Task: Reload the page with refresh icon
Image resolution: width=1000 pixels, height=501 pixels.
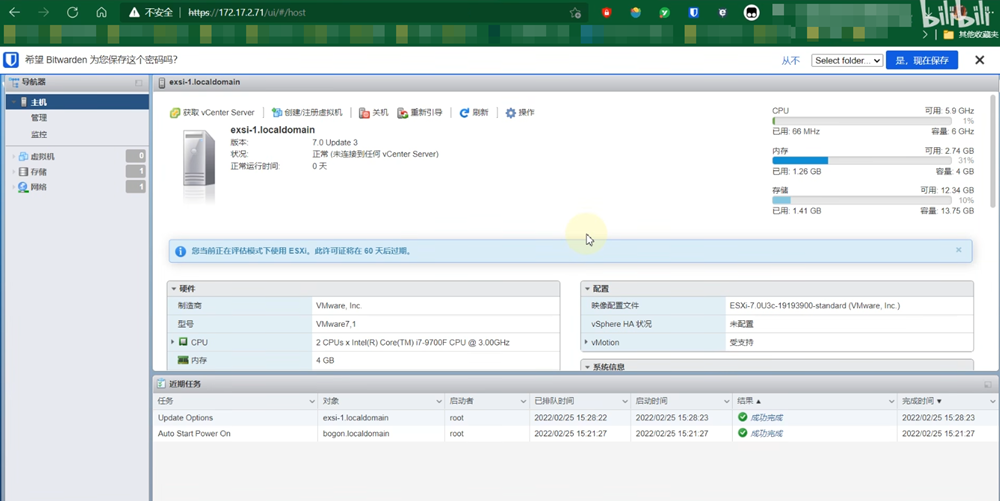Action: point(73,12)
